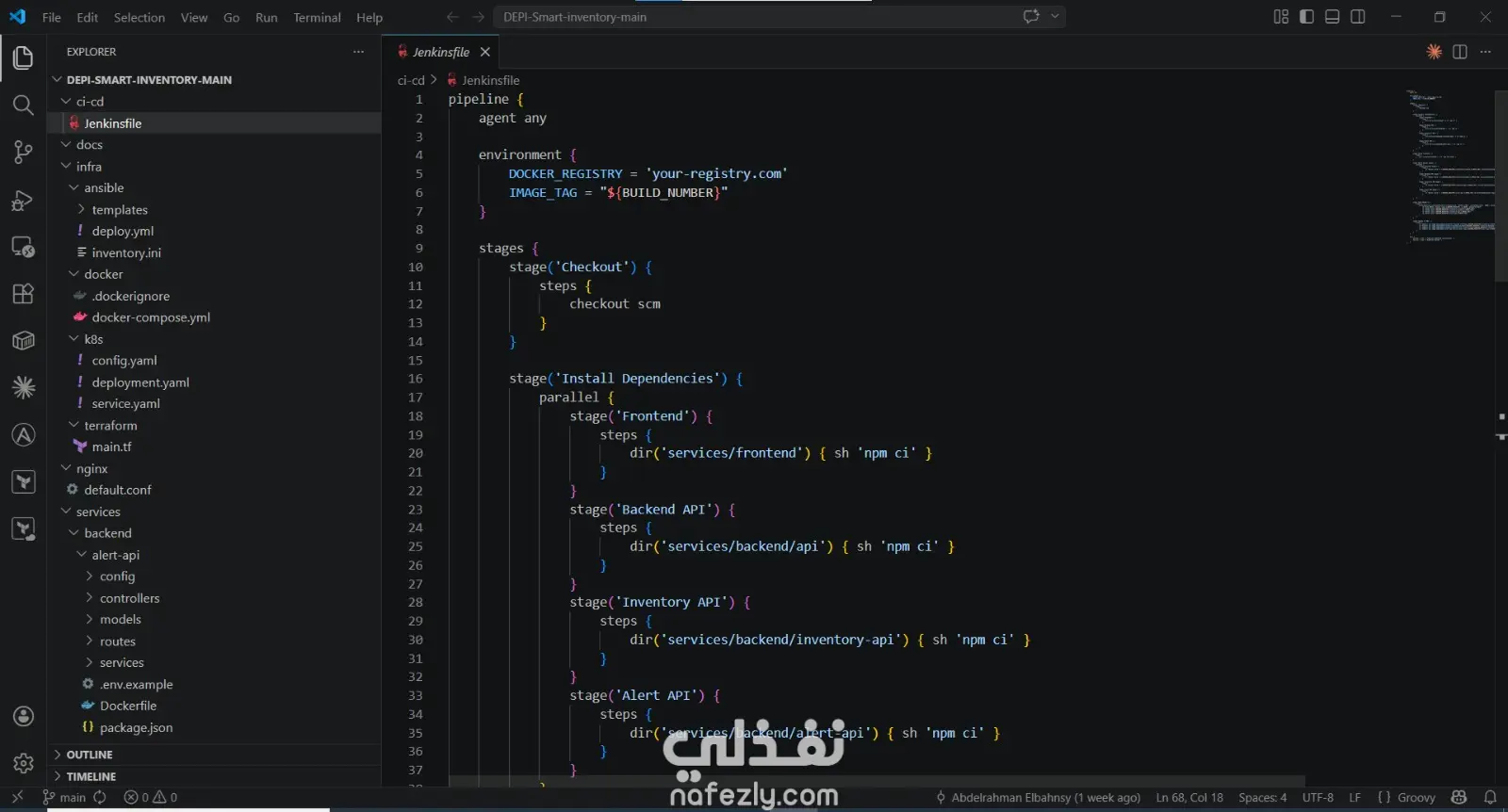Open the View menu
1508x812 pixels.
point(194,17)
